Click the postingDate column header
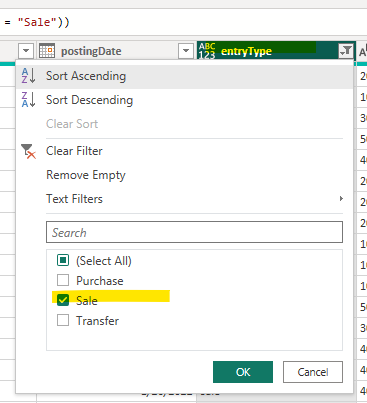The width and height of the screenshot is (367, 403). click(x=116, y=51)
